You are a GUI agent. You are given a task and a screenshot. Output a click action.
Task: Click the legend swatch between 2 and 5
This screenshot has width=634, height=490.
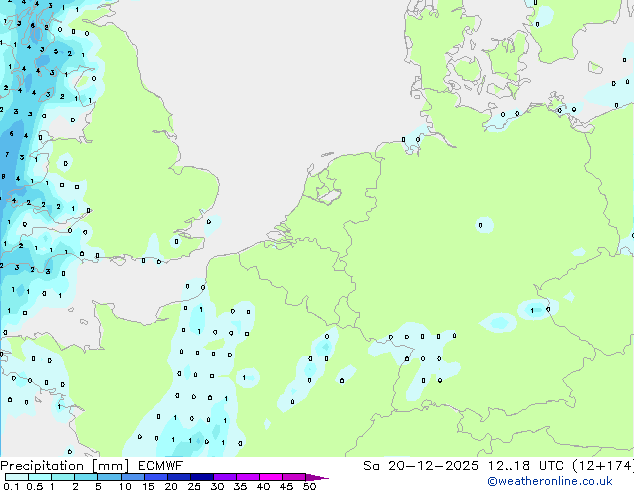(86, 477)
